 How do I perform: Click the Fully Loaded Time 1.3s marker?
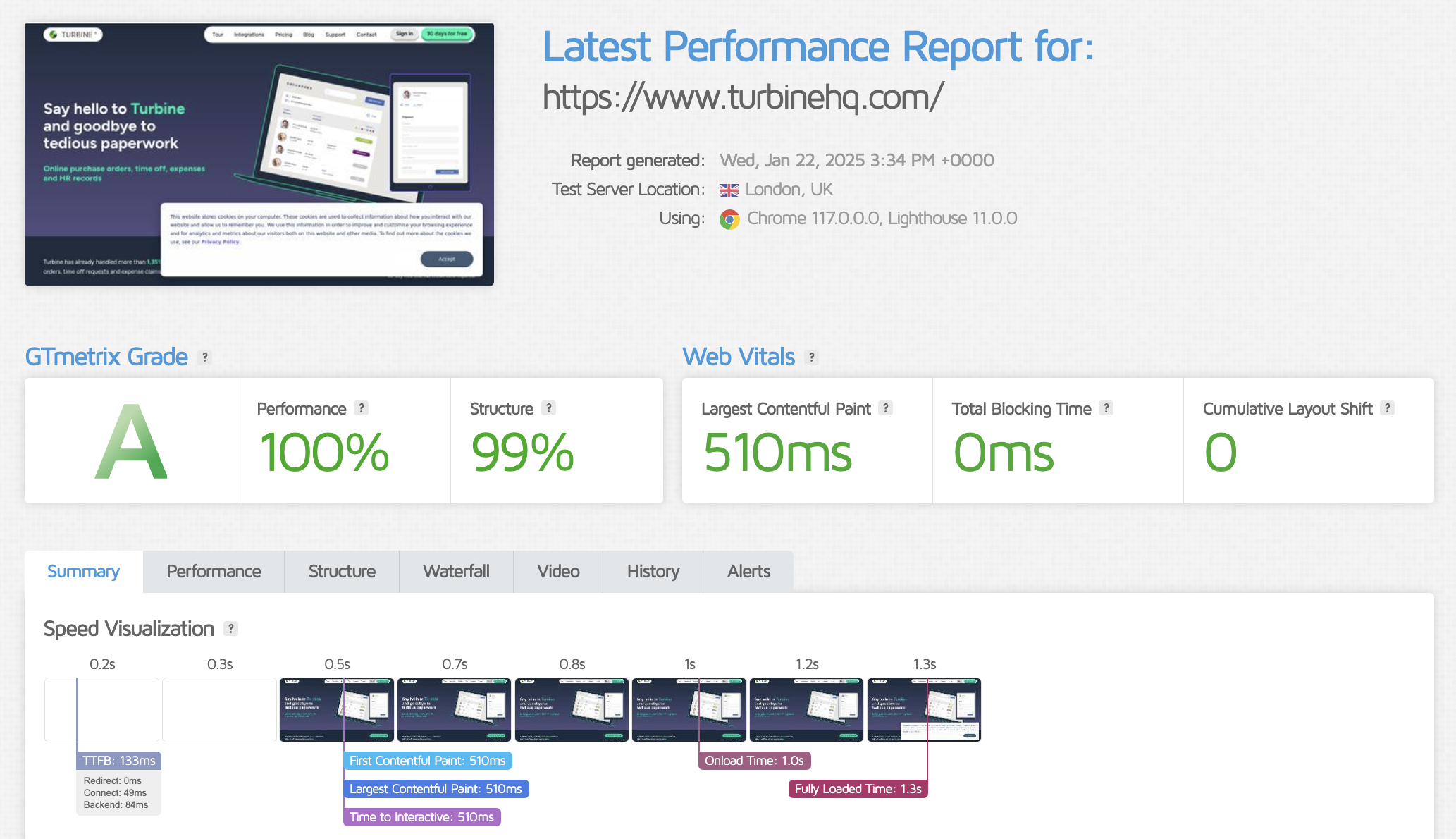(857, 789)
